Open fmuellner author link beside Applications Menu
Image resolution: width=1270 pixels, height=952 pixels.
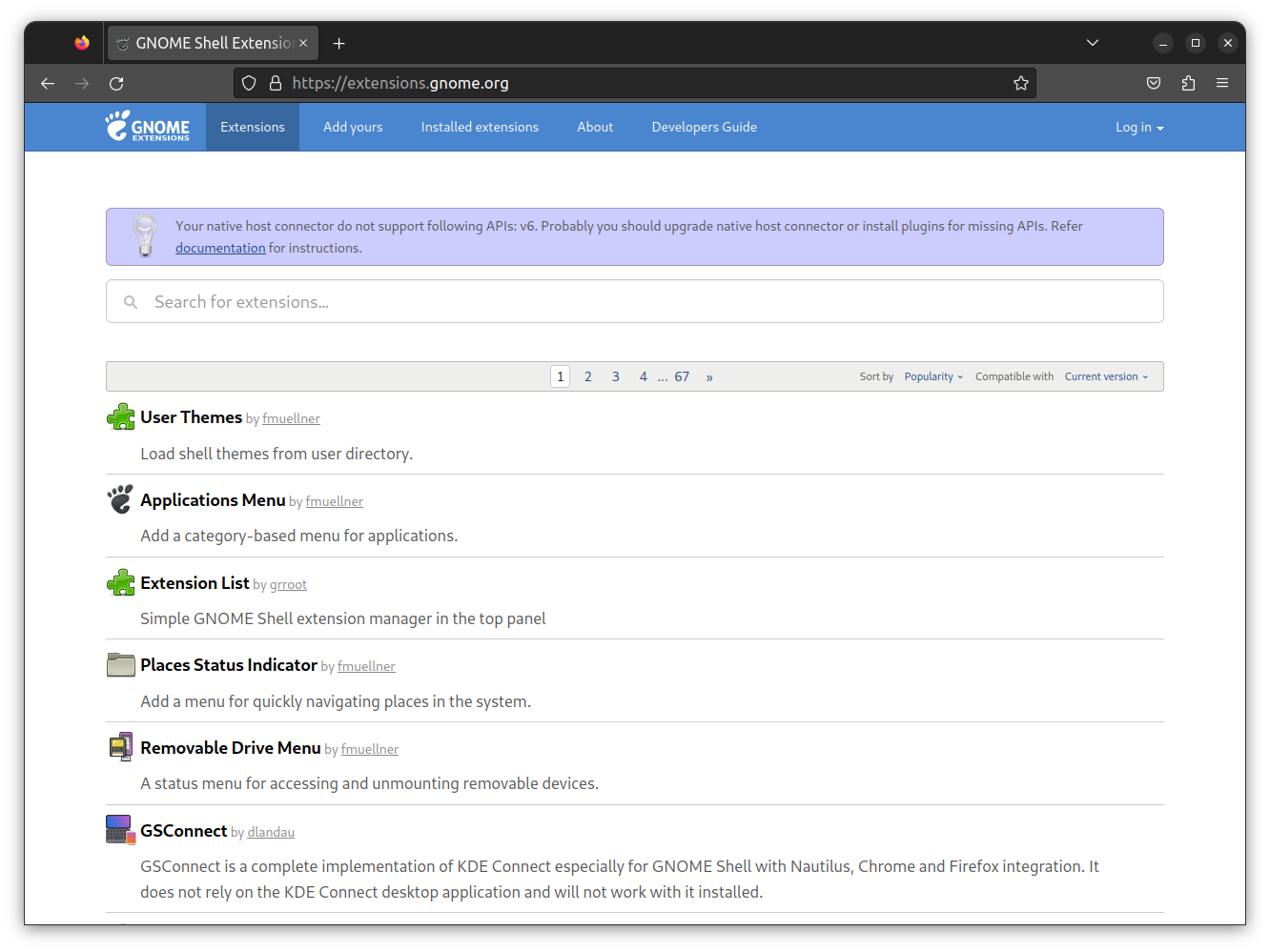334,501
